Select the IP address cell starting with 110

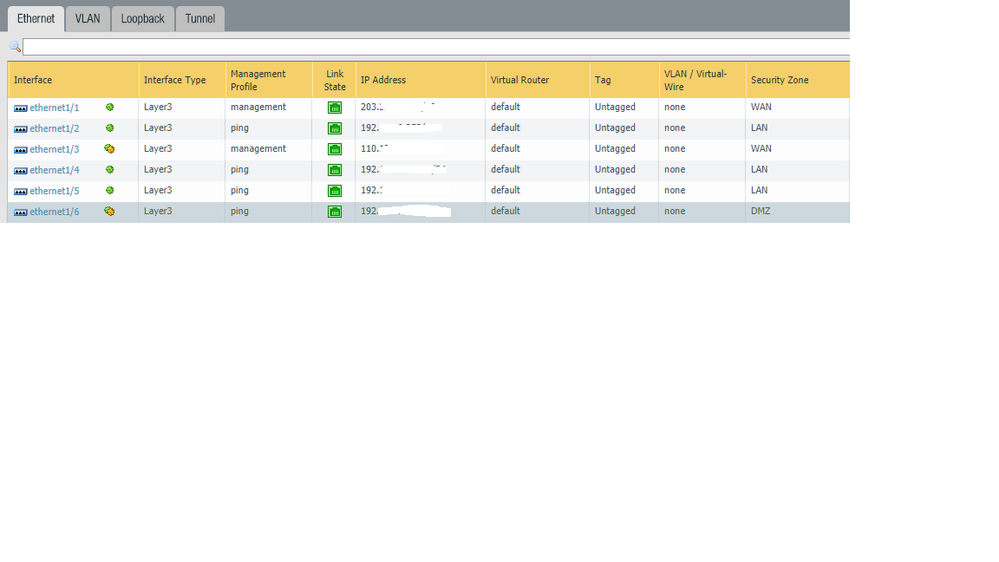pos(420,149)
